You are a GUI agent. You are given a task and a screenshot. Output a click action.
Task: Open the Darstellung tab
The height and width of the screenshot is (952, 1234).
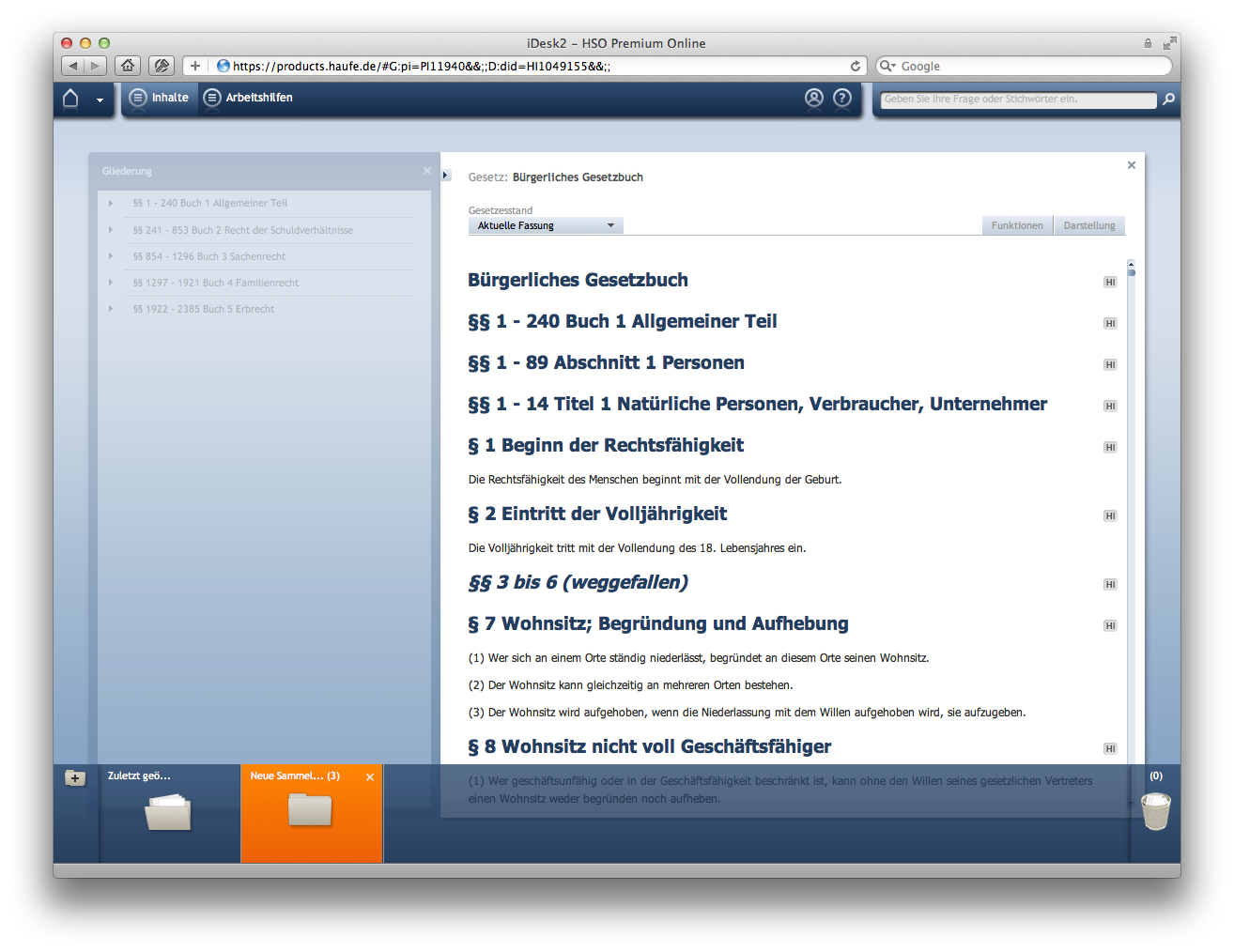click(x=1089, y=225)
